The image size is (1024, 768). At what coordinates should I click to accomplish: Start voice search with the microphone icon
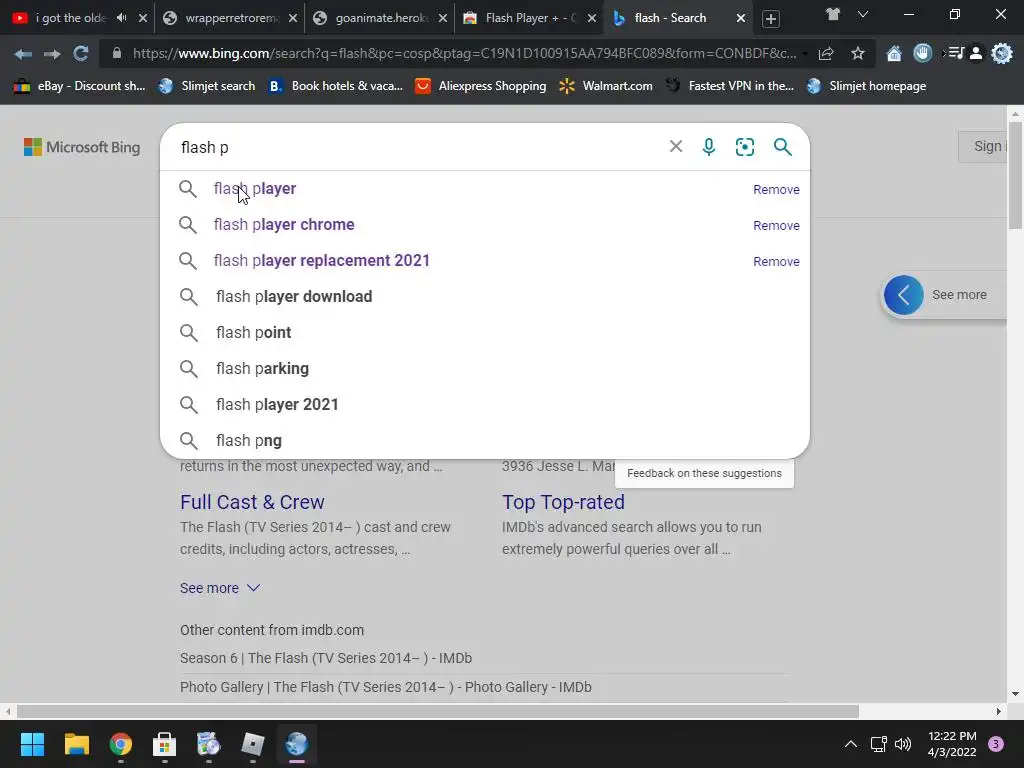coord(709,147)
